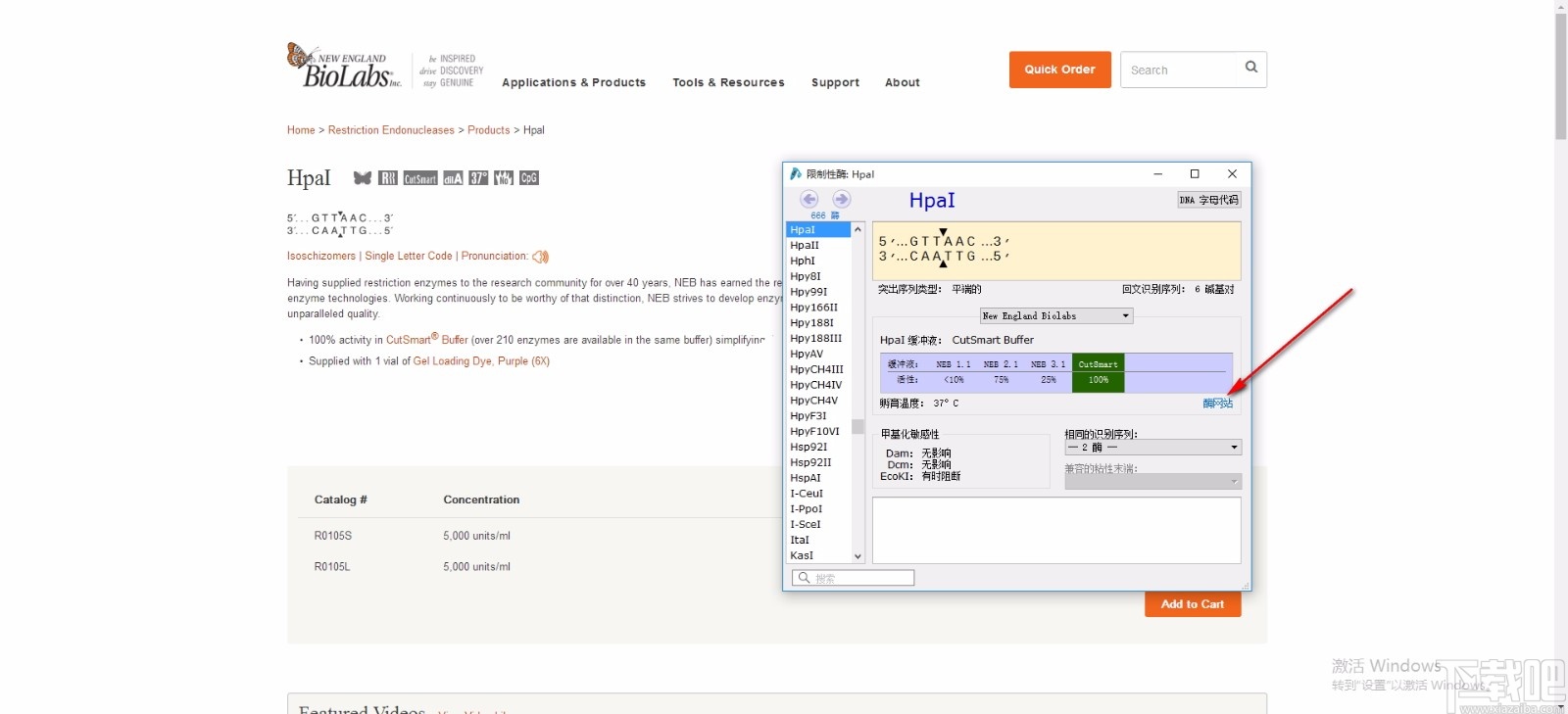Screen dimensions: 1568x714
Task: Click the Home breadcrumb link
Action: coord(301,130)
